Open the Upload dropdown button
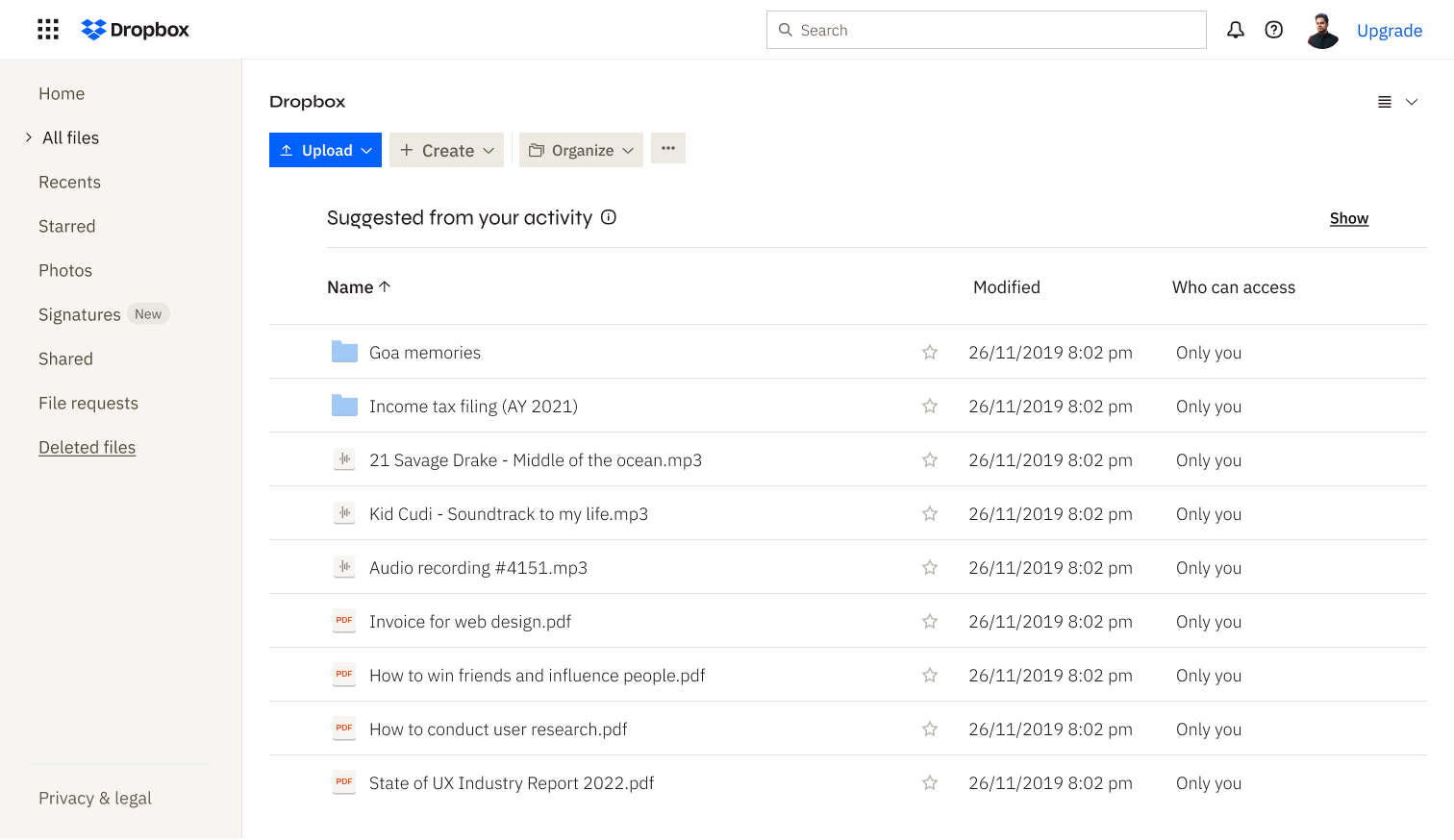This screenshot has height=840, width=1454. [x=325, y=150]
